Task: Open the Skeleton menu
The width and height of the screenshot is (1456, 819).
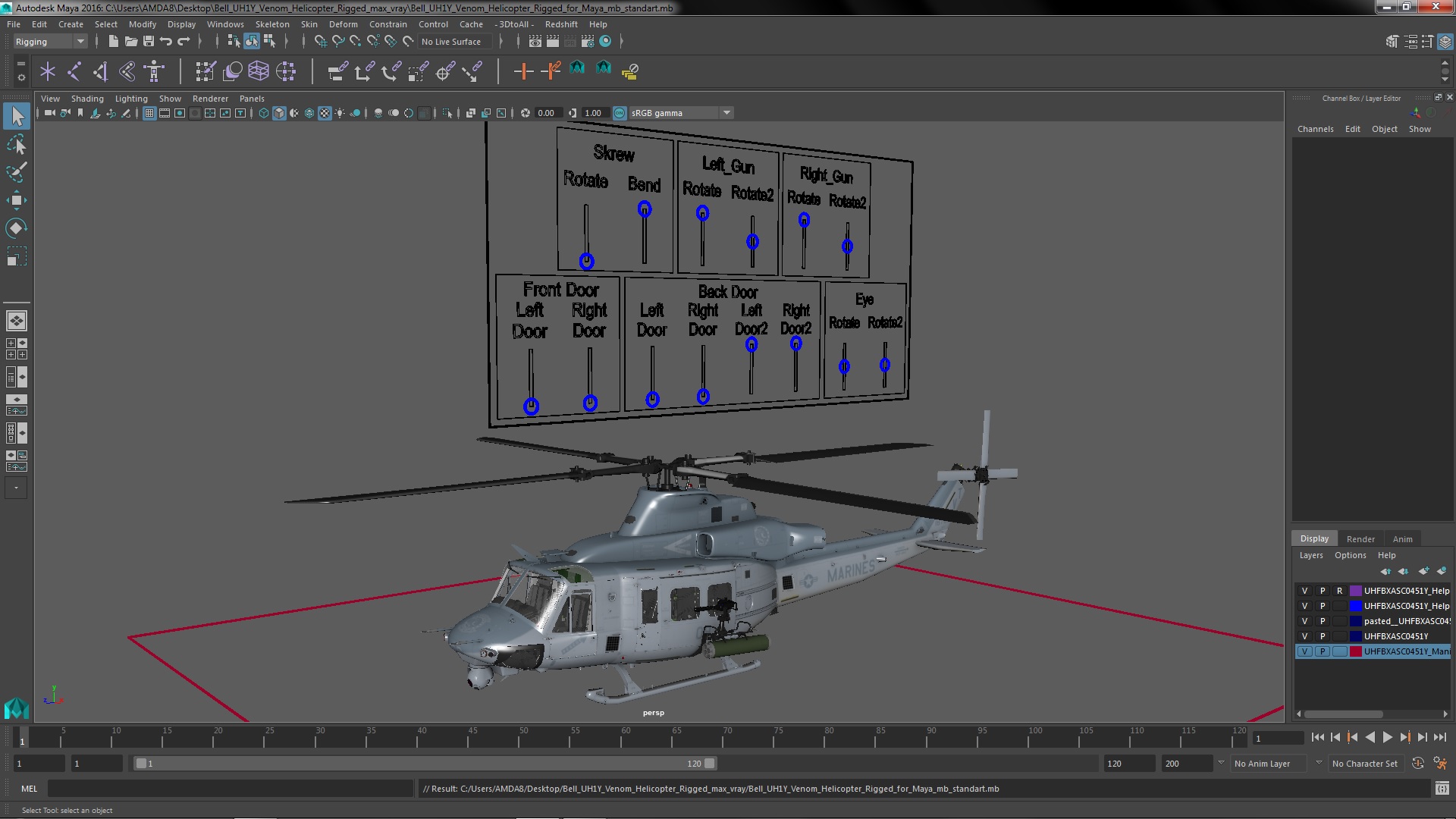Action: 272,24
